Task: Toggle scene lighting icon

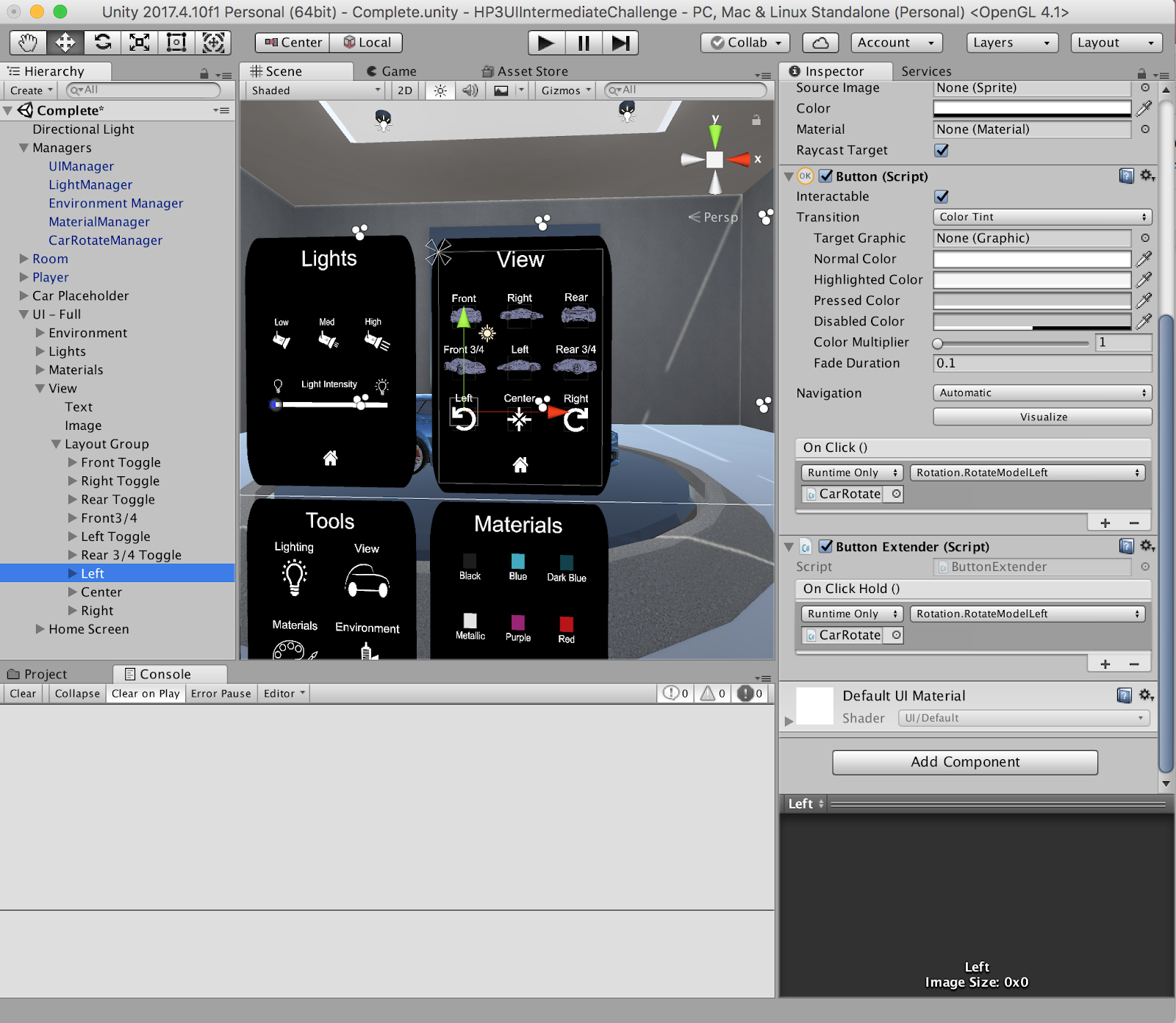Action: [x=440, y=90]
